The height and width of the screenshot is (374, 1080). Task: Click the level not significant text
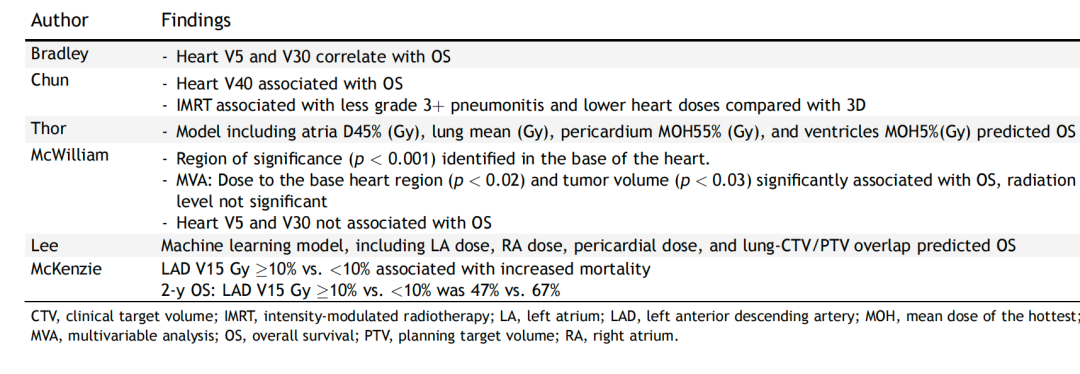251,202
